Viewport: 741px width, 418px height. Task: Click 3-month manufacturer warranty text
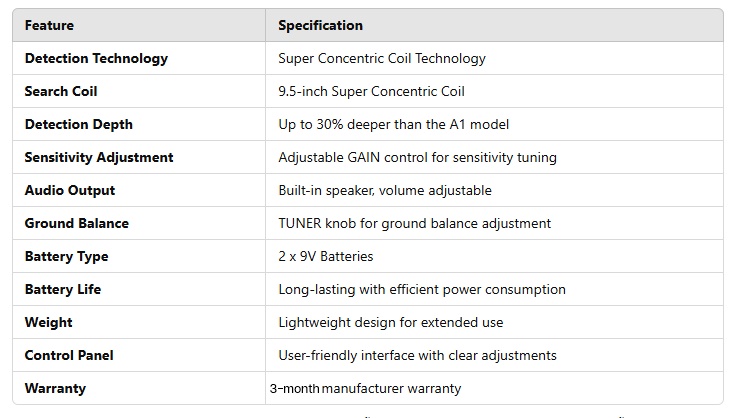pyautogui.click(x=365, y=388)
